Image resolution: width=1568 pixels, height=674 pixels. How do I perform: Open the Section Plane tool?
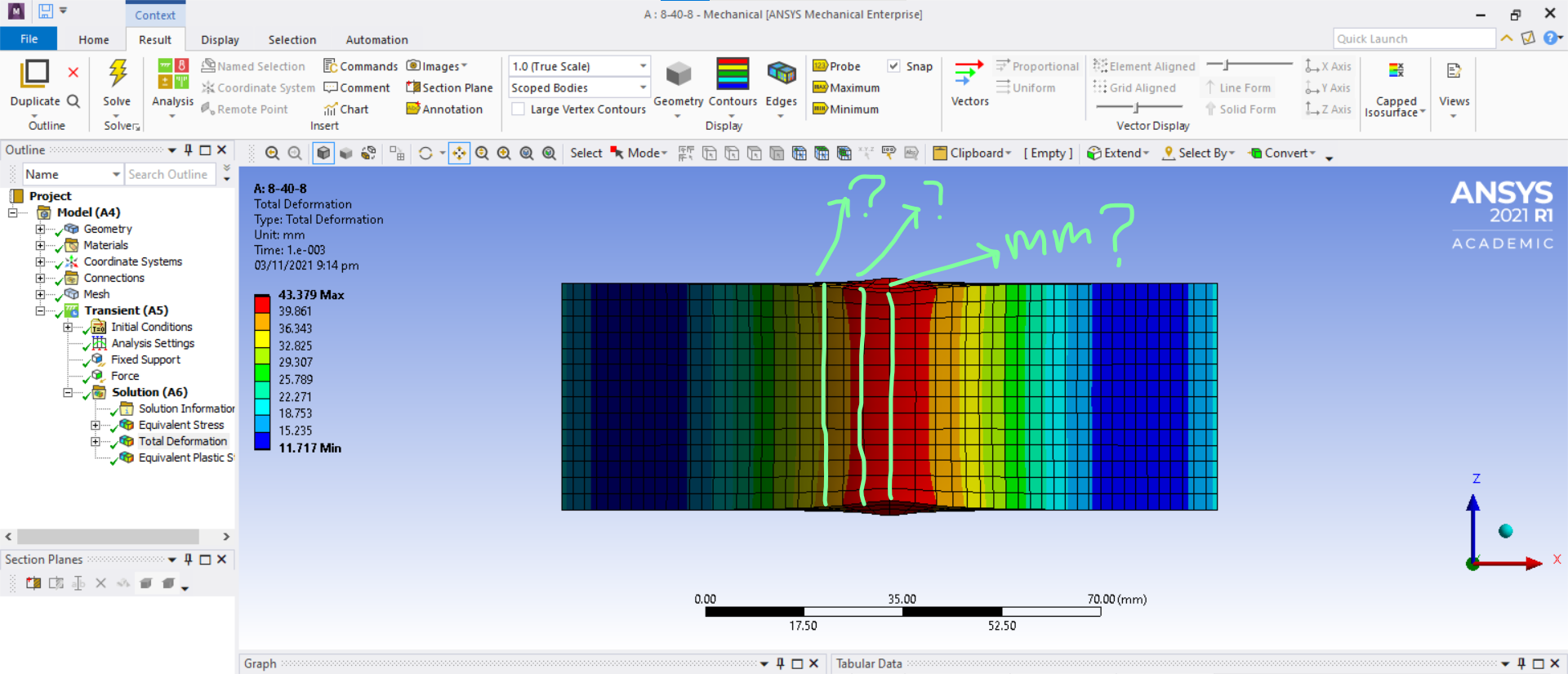[x=449, y=87]
